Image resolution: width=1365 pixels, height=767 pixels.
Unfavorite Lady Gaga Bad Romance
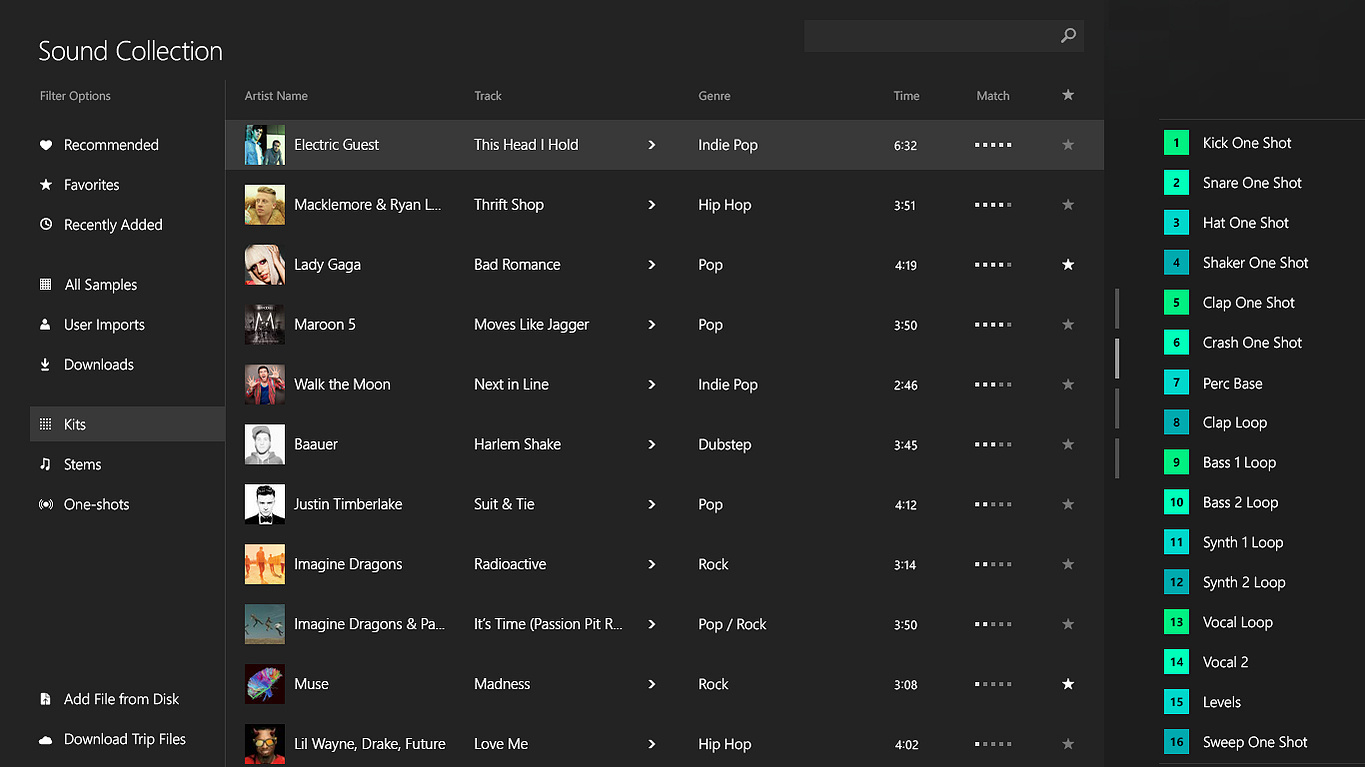1068,265
